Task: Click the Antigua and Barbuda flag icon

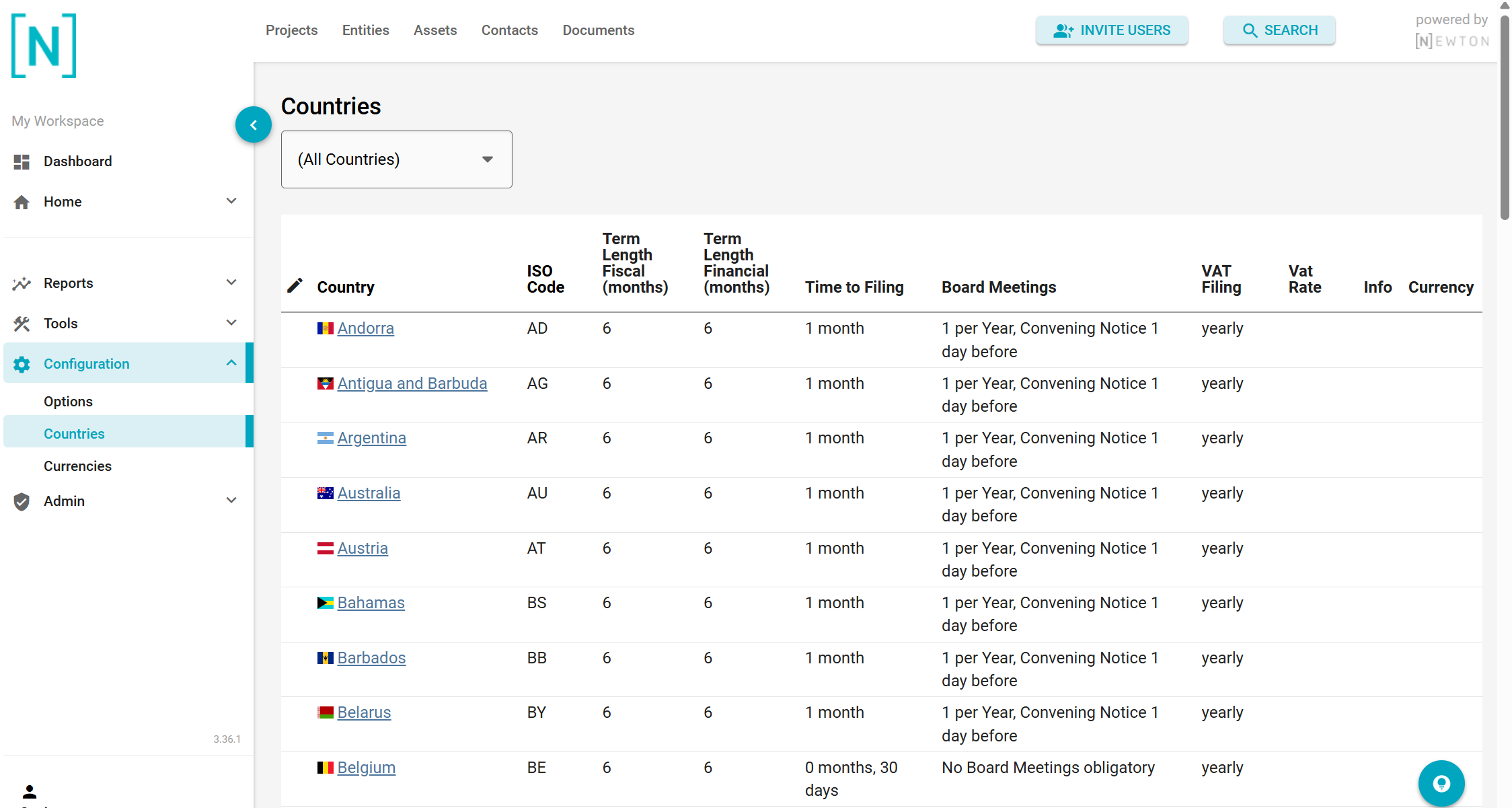Action: [326, 383]
